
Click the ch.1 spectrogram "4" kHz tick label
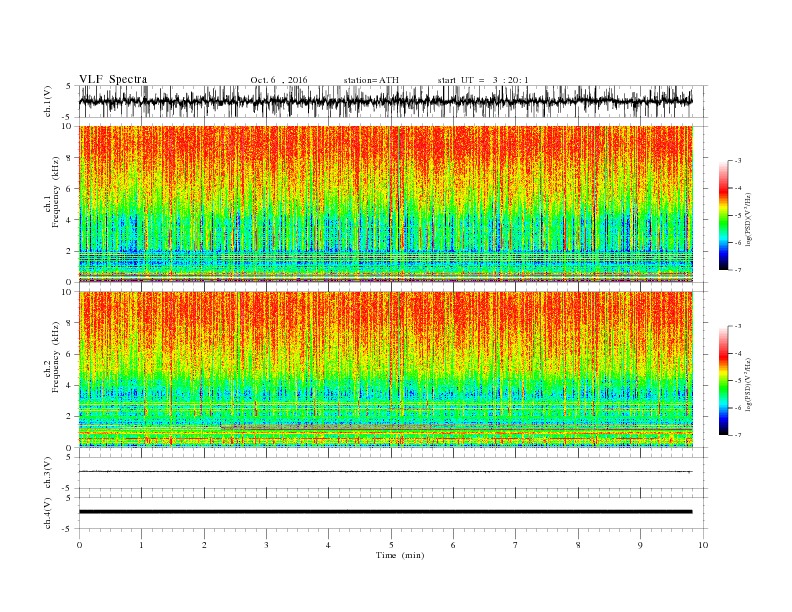click(x=70, y=220)
